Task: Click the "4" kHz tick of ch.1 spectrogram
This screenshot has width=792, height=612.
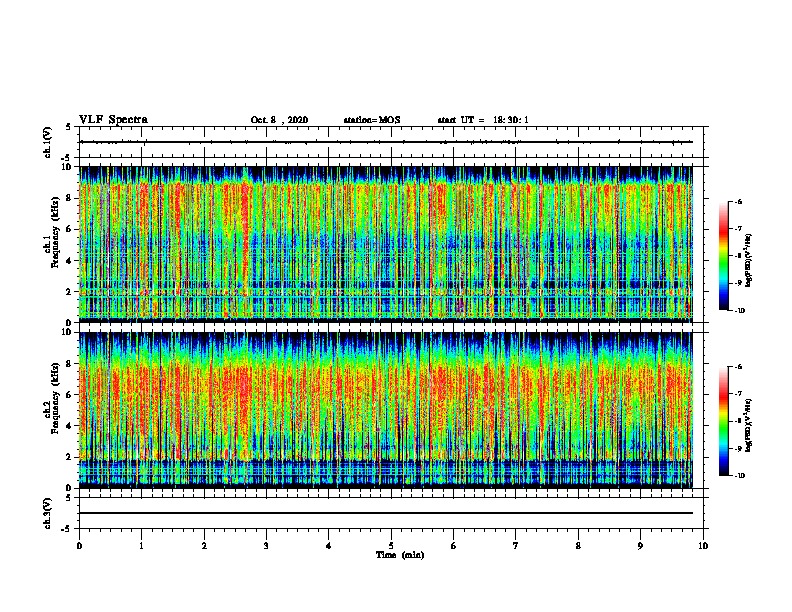Action: (x=69, y=261)
